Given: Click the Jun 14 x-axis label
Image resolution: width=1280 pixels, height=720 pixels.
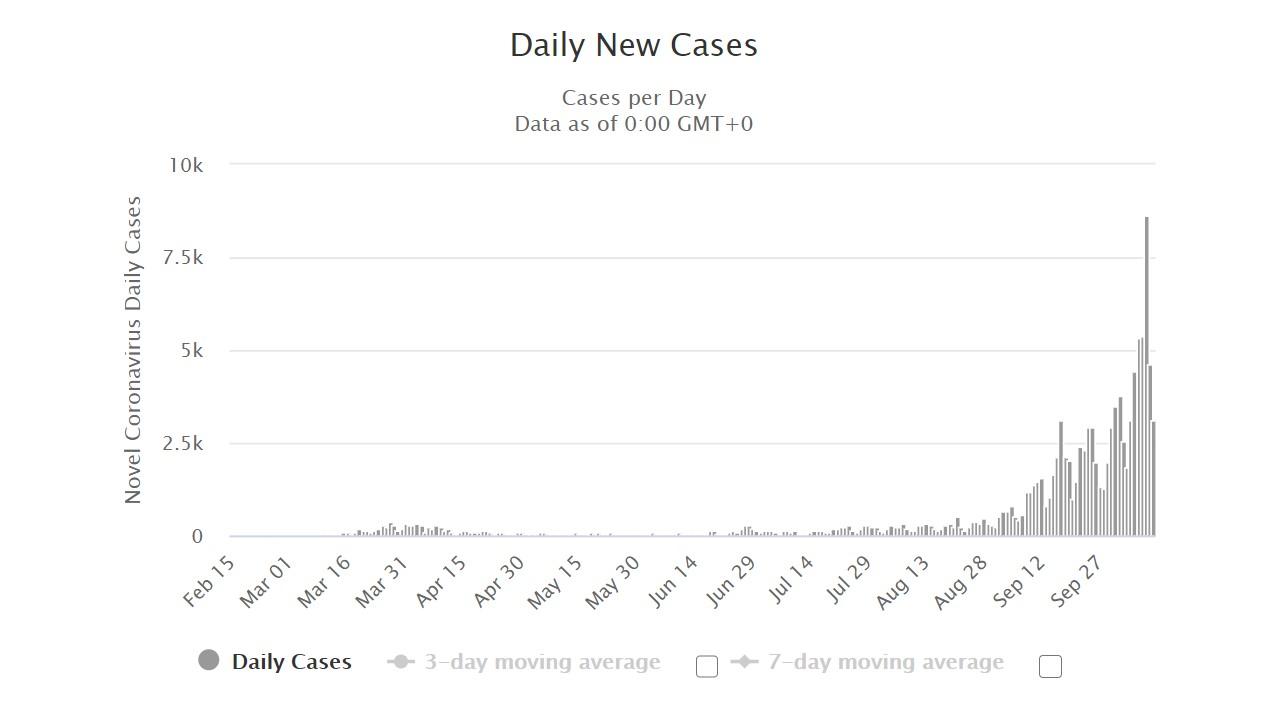Looking at the screenshot, I should point(674,581).
